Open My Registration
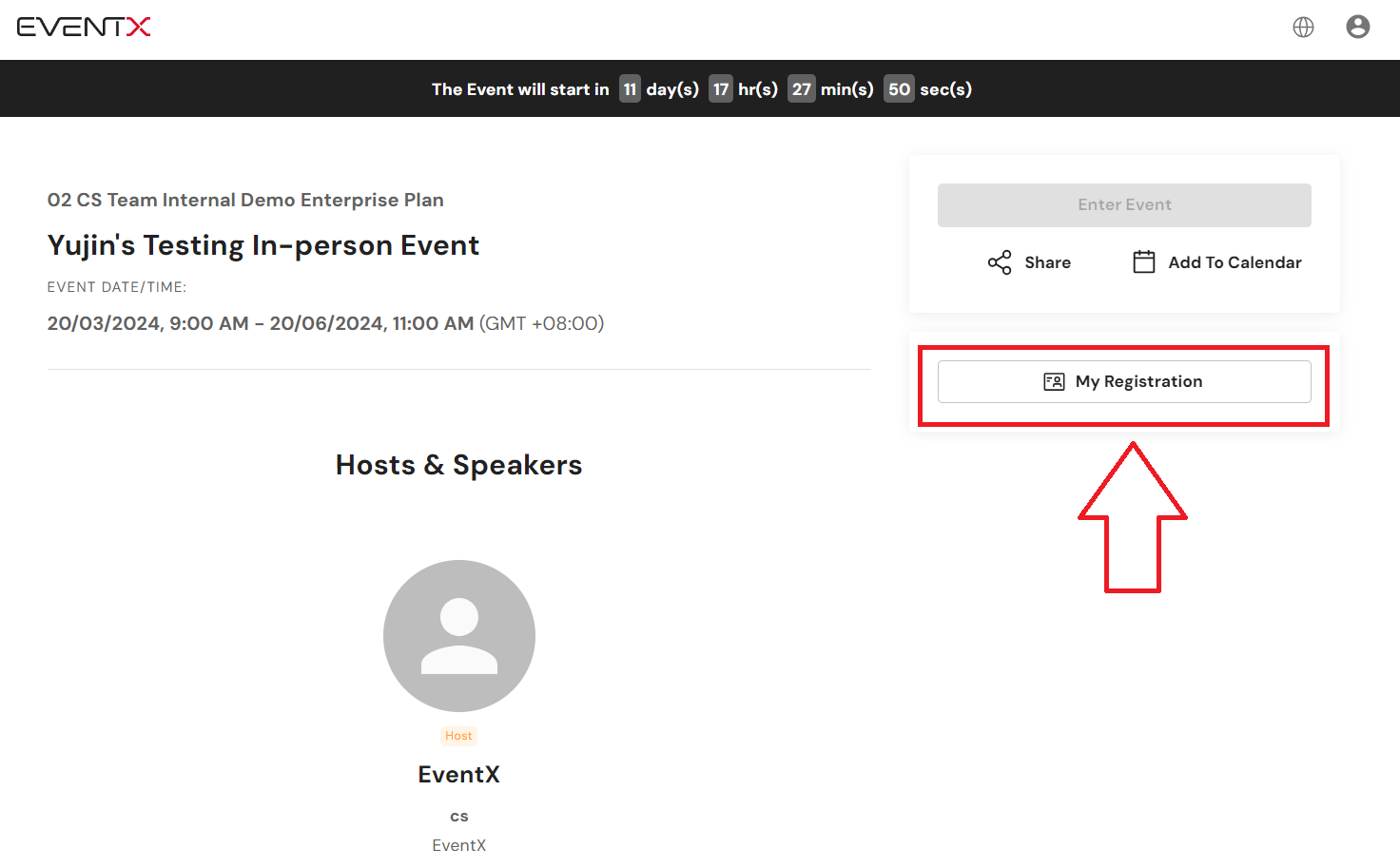Screen dimensions: 1400x868 [1124, 381]
